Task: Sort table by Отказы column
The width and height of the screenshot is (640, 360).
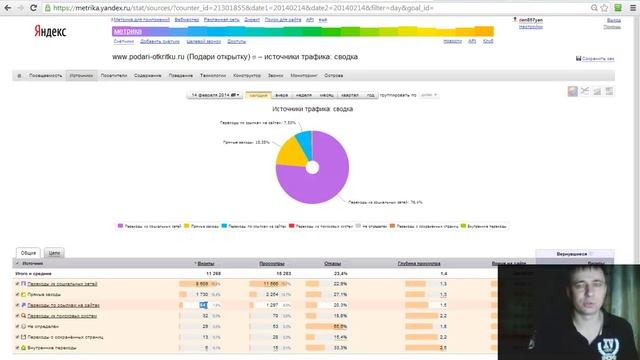Action: [333, 264]
